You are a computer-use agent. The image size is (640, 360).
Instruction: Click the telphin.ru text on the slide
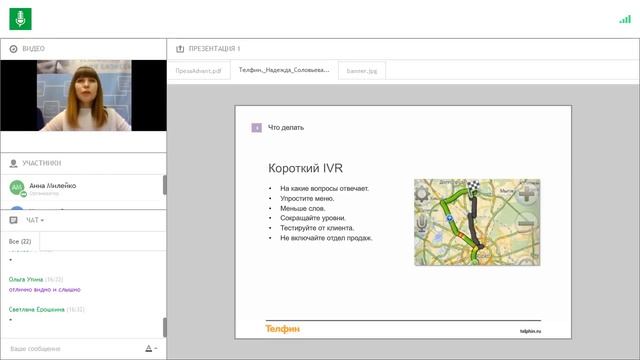click(530, 331)
